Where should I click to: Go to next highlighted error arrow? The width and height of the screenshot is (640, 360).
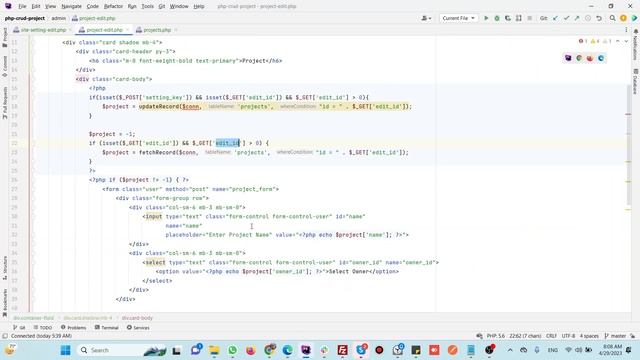pos(626,41)
